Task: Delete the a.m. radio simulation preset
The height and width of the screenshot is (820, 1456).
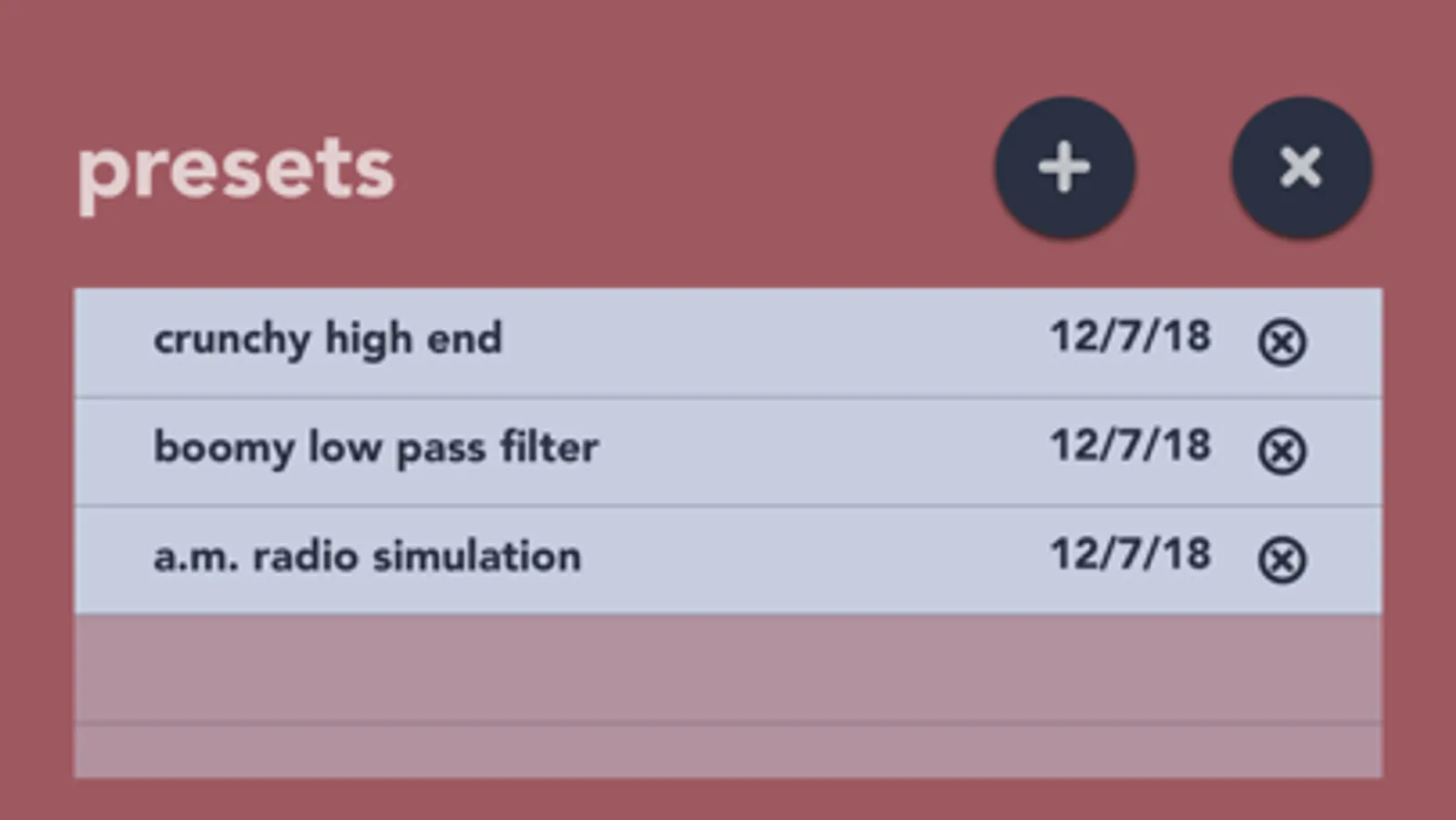Action: pos(1282,559)
